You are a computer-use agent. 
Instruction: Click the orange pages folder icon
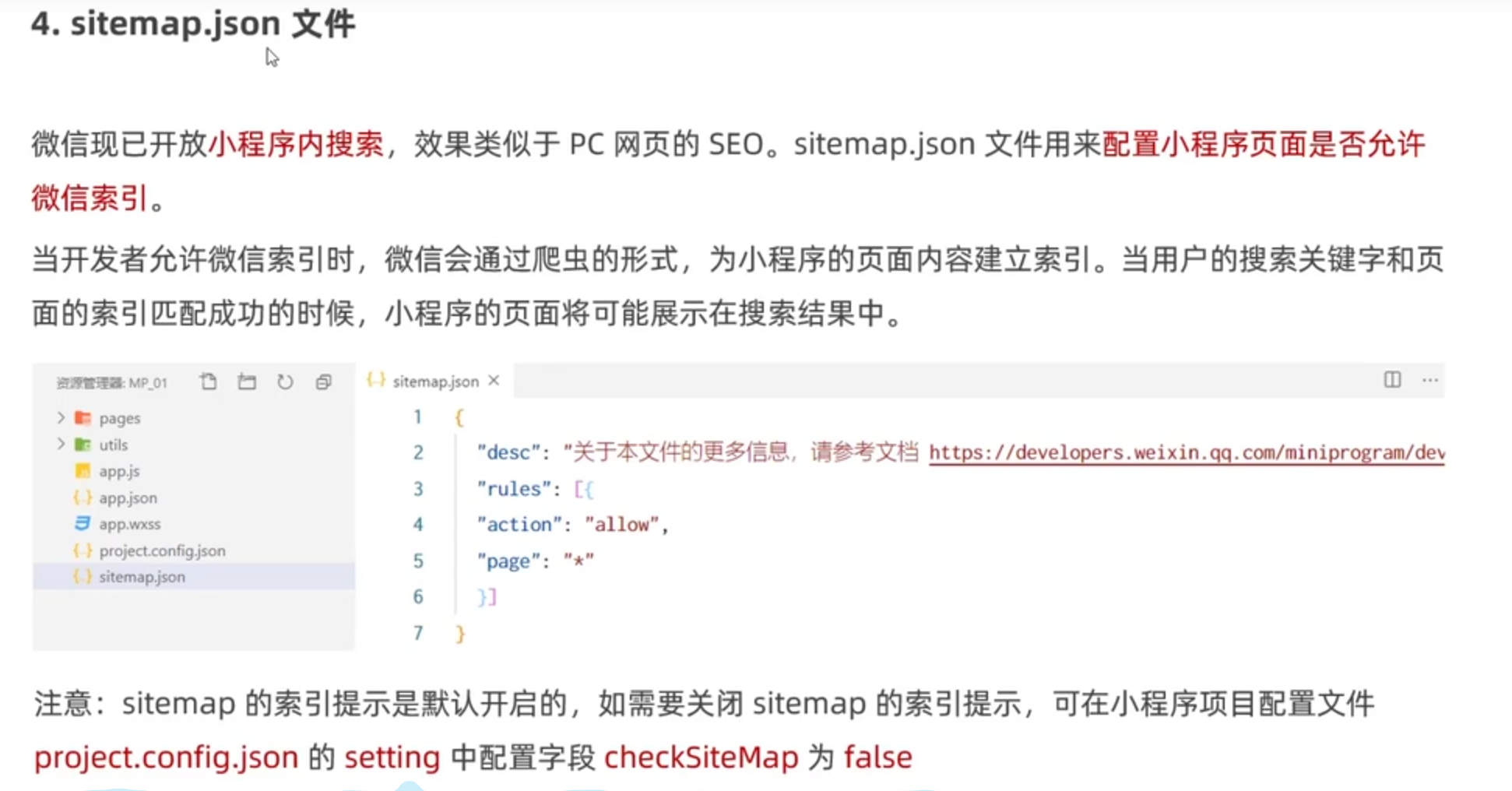(x=83, y=418)
